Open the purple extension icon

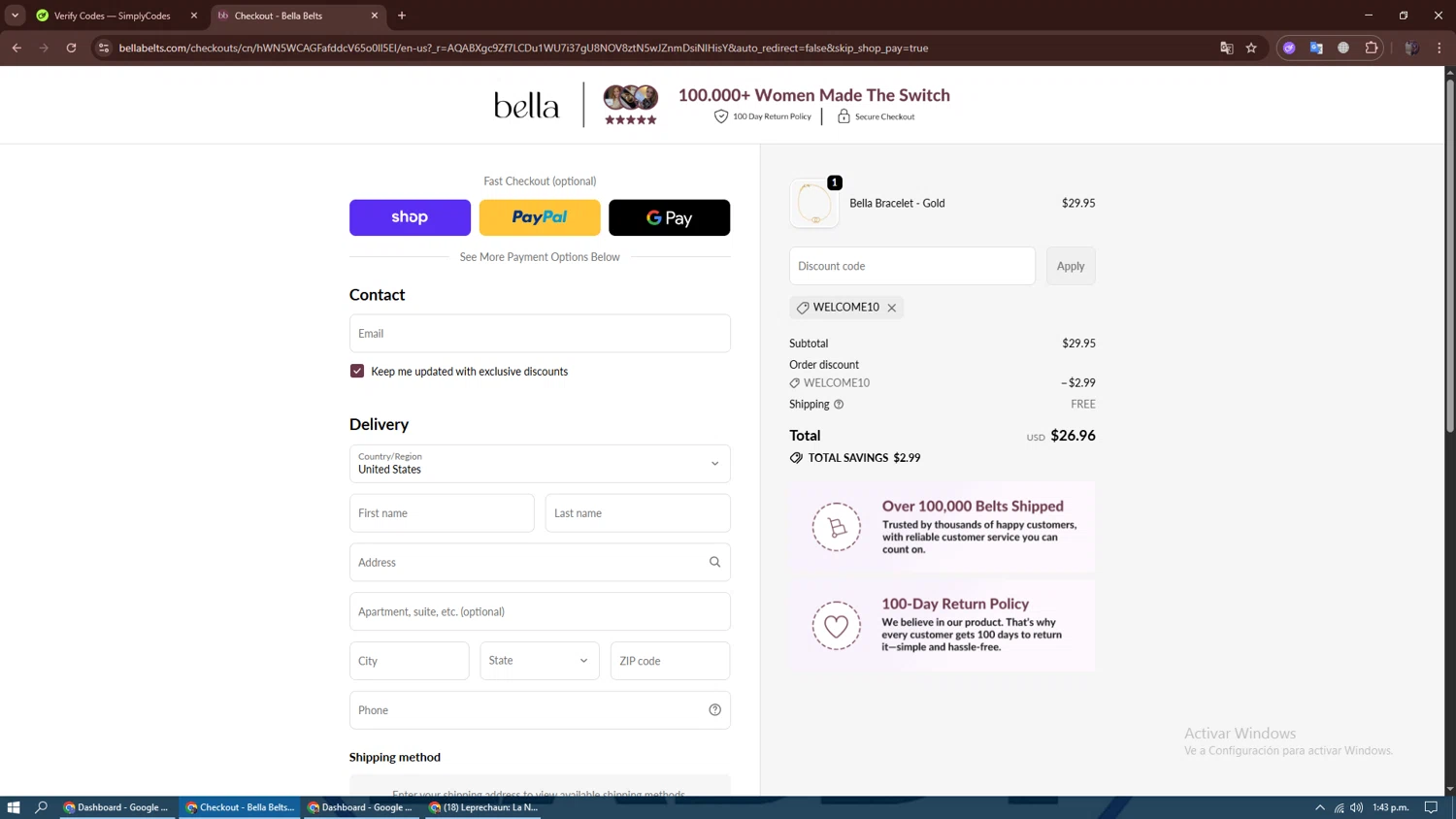[x=1289, y=48]
